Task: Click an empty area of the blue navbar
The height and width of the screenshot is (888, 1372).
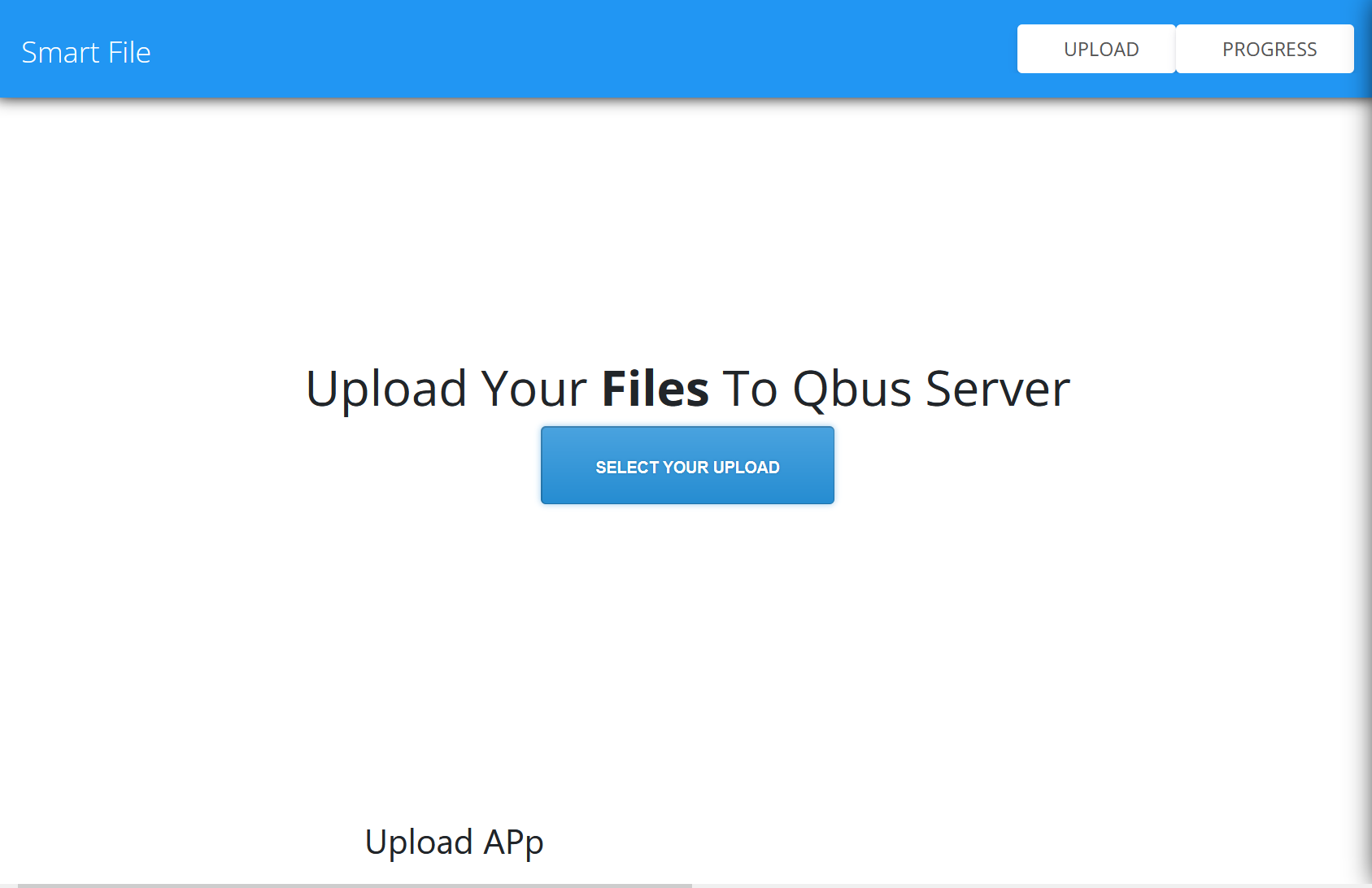Action: point(569,49)
